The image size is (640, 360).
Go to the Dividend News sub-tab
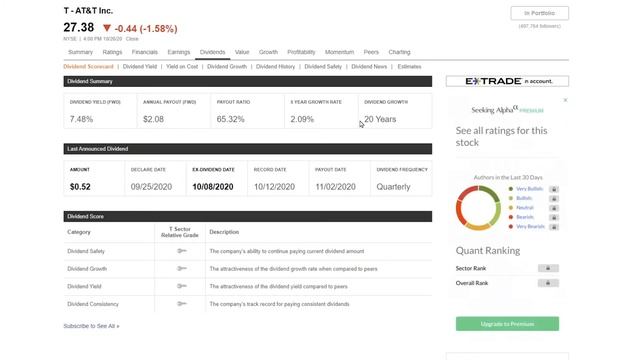click(369, 67)
